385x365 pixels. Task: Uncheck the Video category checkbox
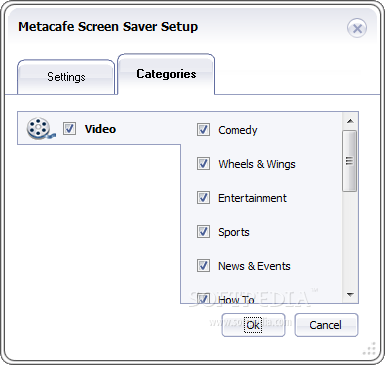coord(69,128)
